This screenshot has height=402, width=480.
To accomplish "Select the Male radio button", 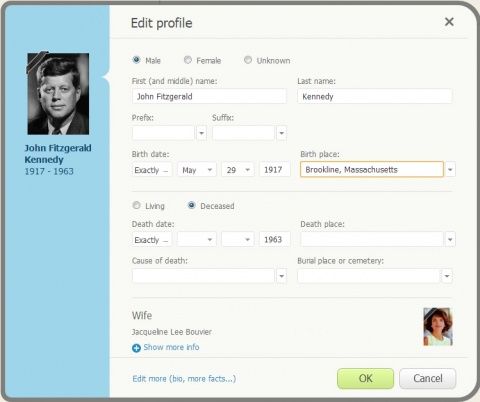I will point(136,60).
